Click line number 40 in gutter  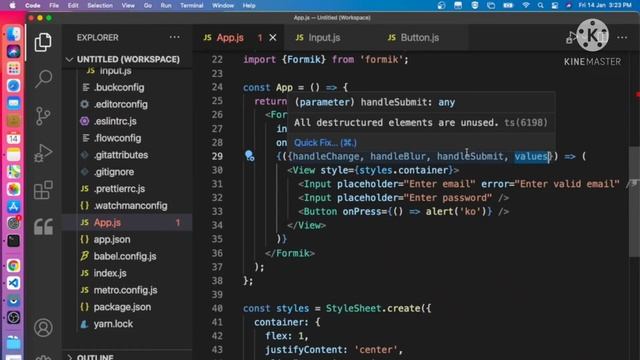pos(217,308)
